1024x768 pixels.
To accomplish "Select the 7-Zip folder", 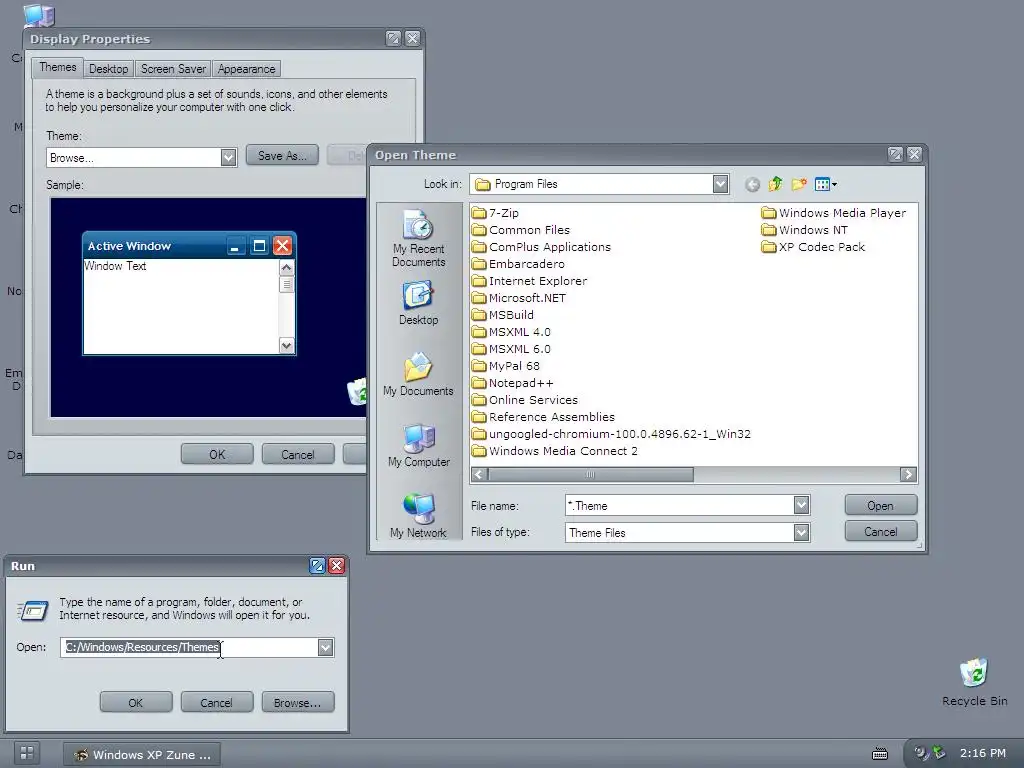I will (x=495, y=213).
